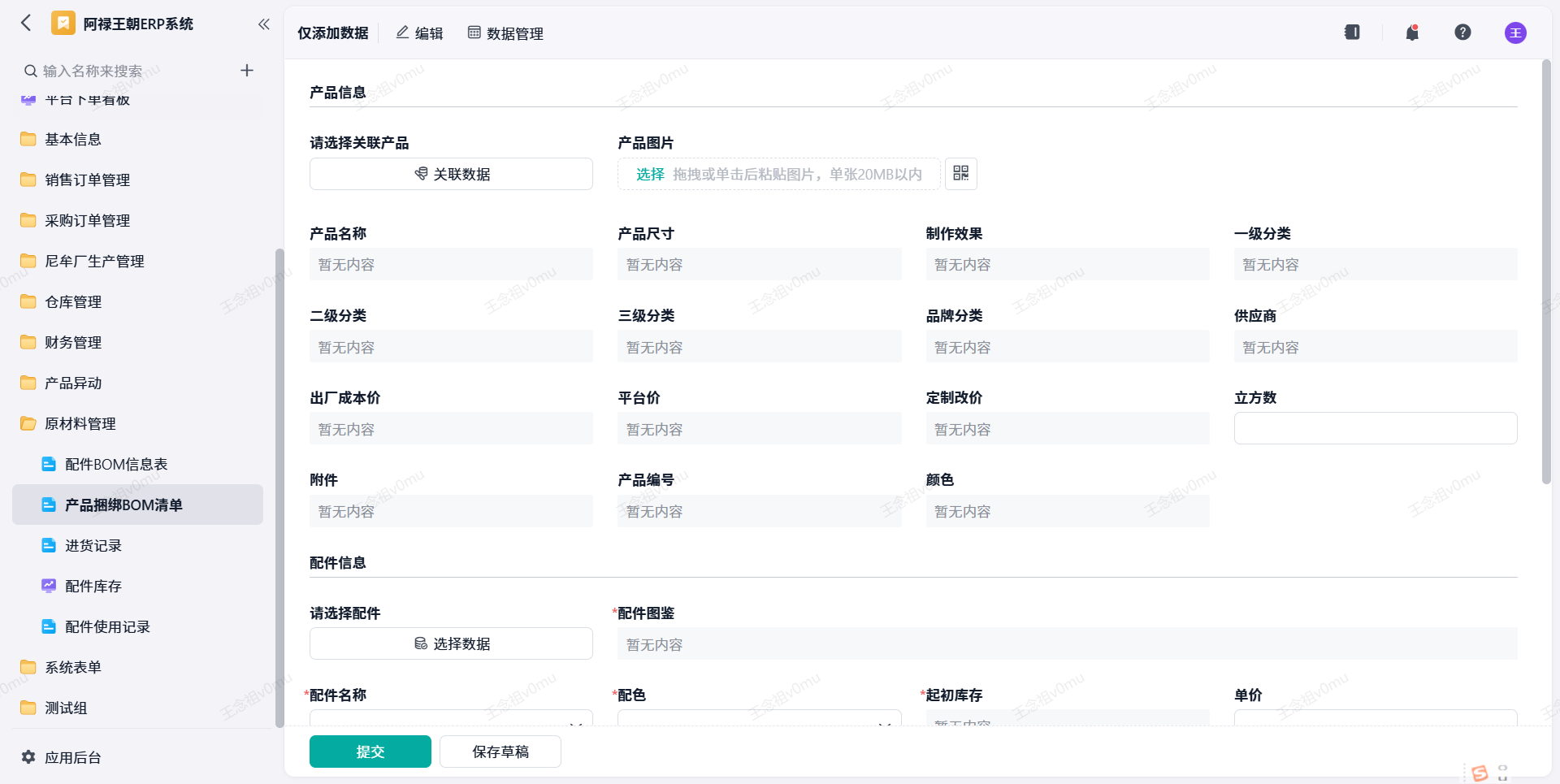This screenshot has height=784, width=1560.
Task: Open the 配件名称 dropdown
Action: tap(451, 718)
